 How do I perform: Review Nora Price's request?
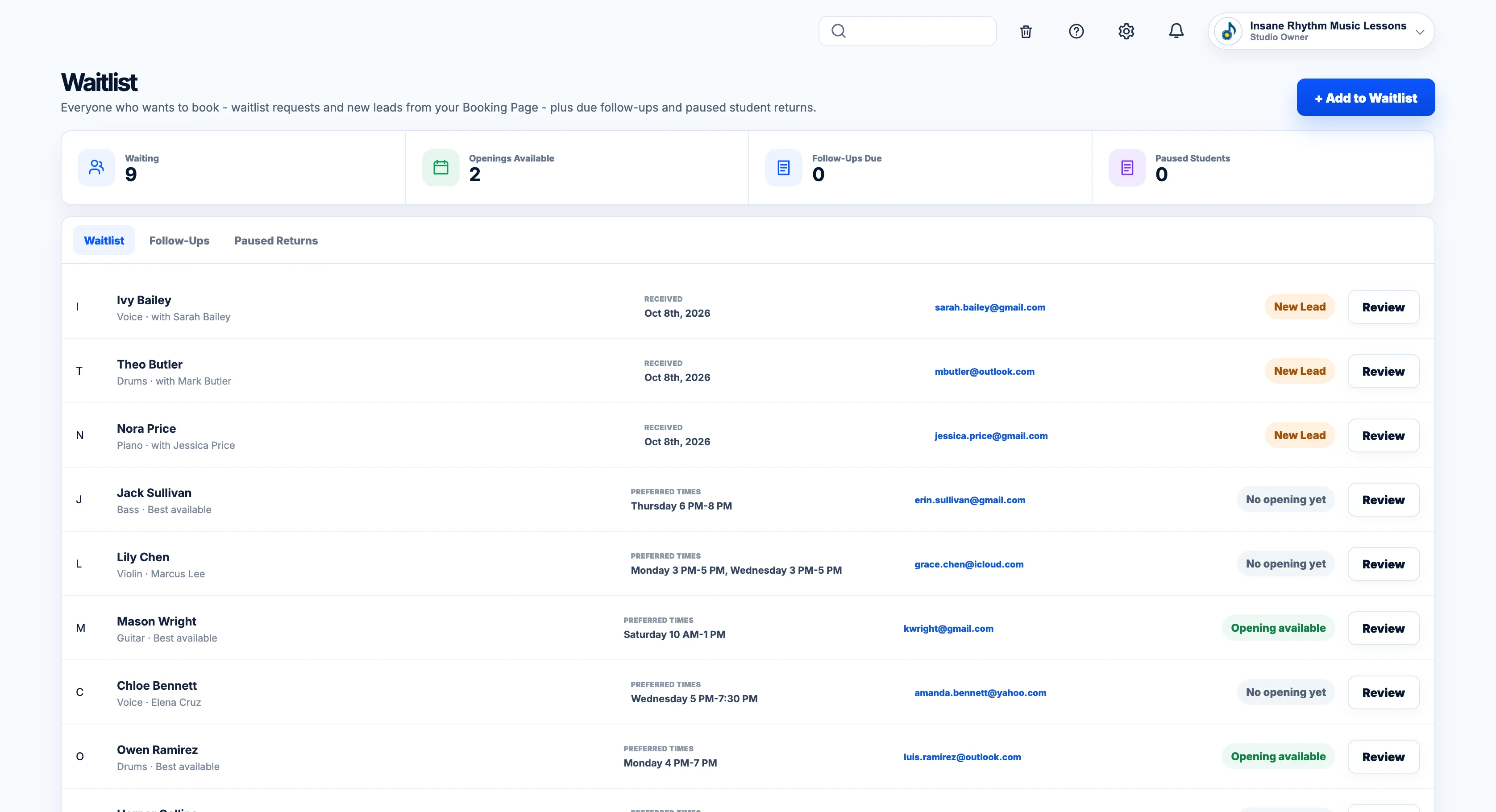(x=1384, y=435)
